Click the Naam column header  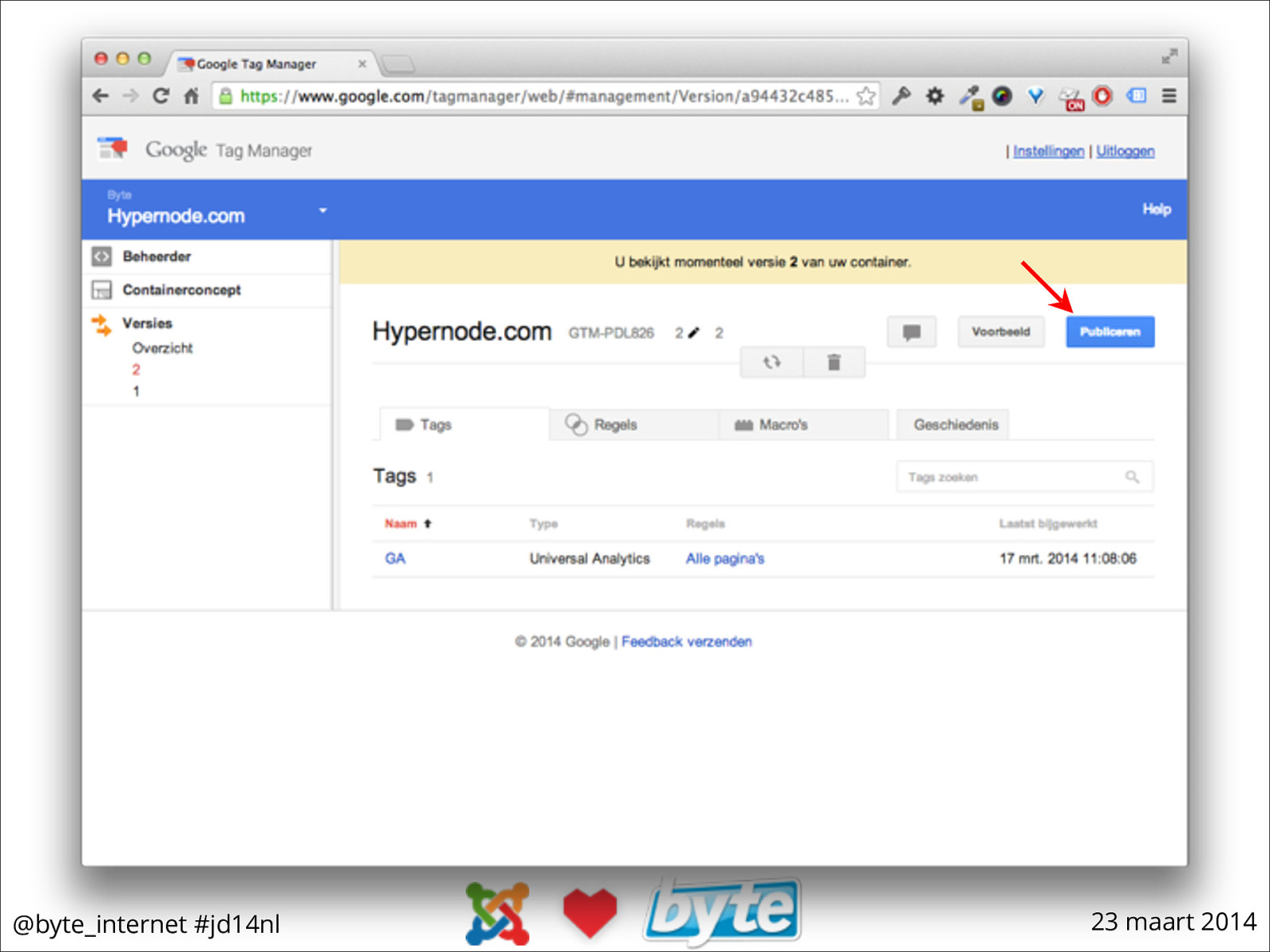coord(401,524)
